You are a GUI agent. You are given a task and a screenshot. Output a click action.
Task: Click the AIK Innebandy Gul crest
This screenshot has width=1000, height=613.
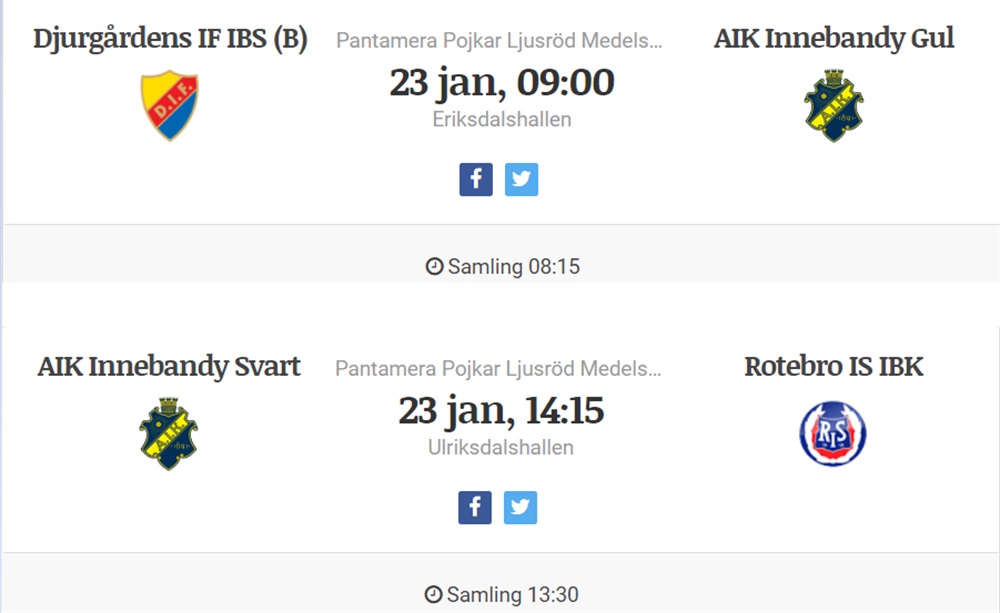[x=834, y=105]
